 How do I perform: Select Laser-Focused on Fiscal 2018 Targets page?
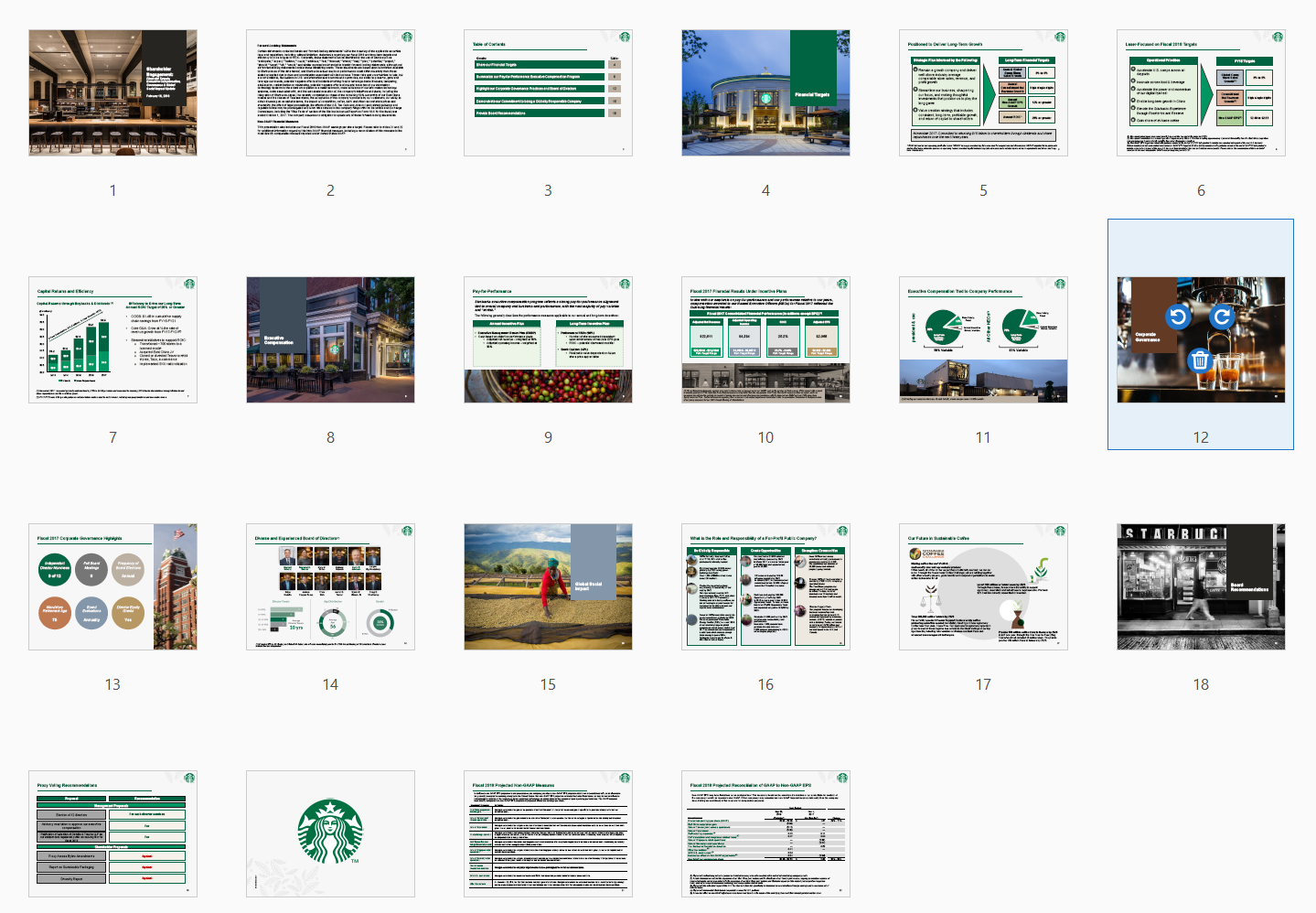pyautogui.click(x=1201, y=92)
